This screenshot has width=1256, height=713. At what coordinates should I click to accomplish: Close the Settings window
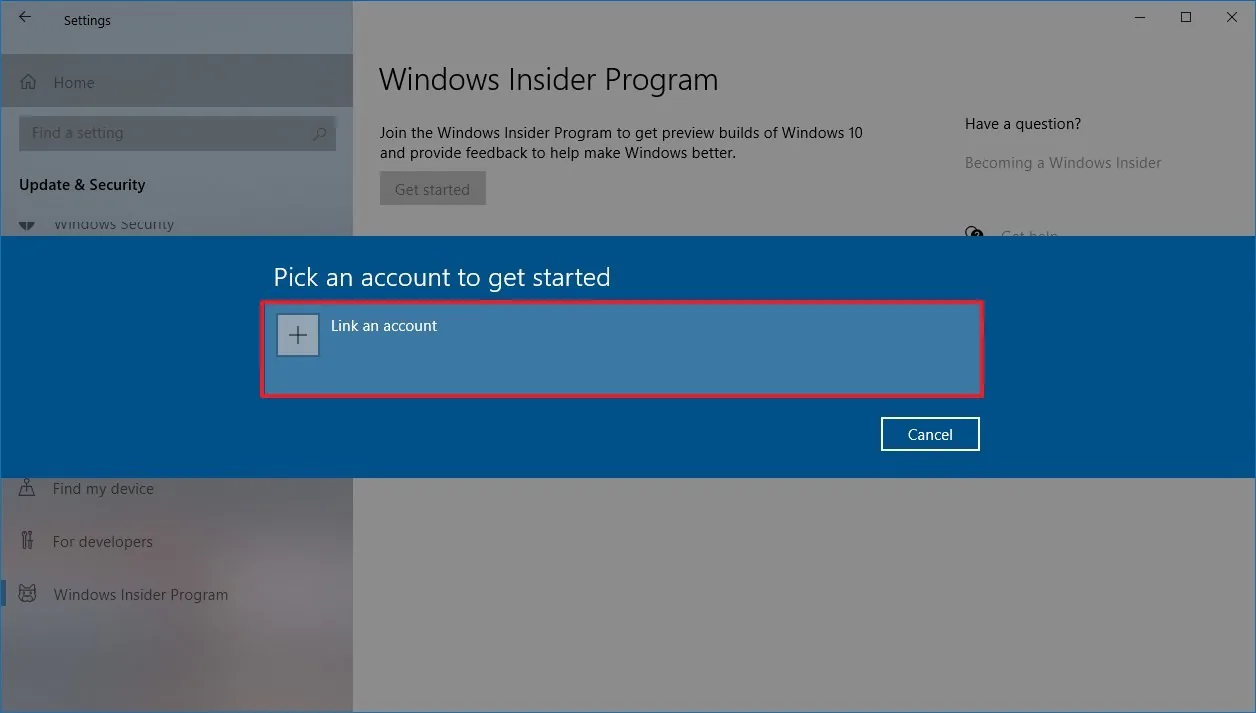pyautogui.click(x=1232, y=18)
